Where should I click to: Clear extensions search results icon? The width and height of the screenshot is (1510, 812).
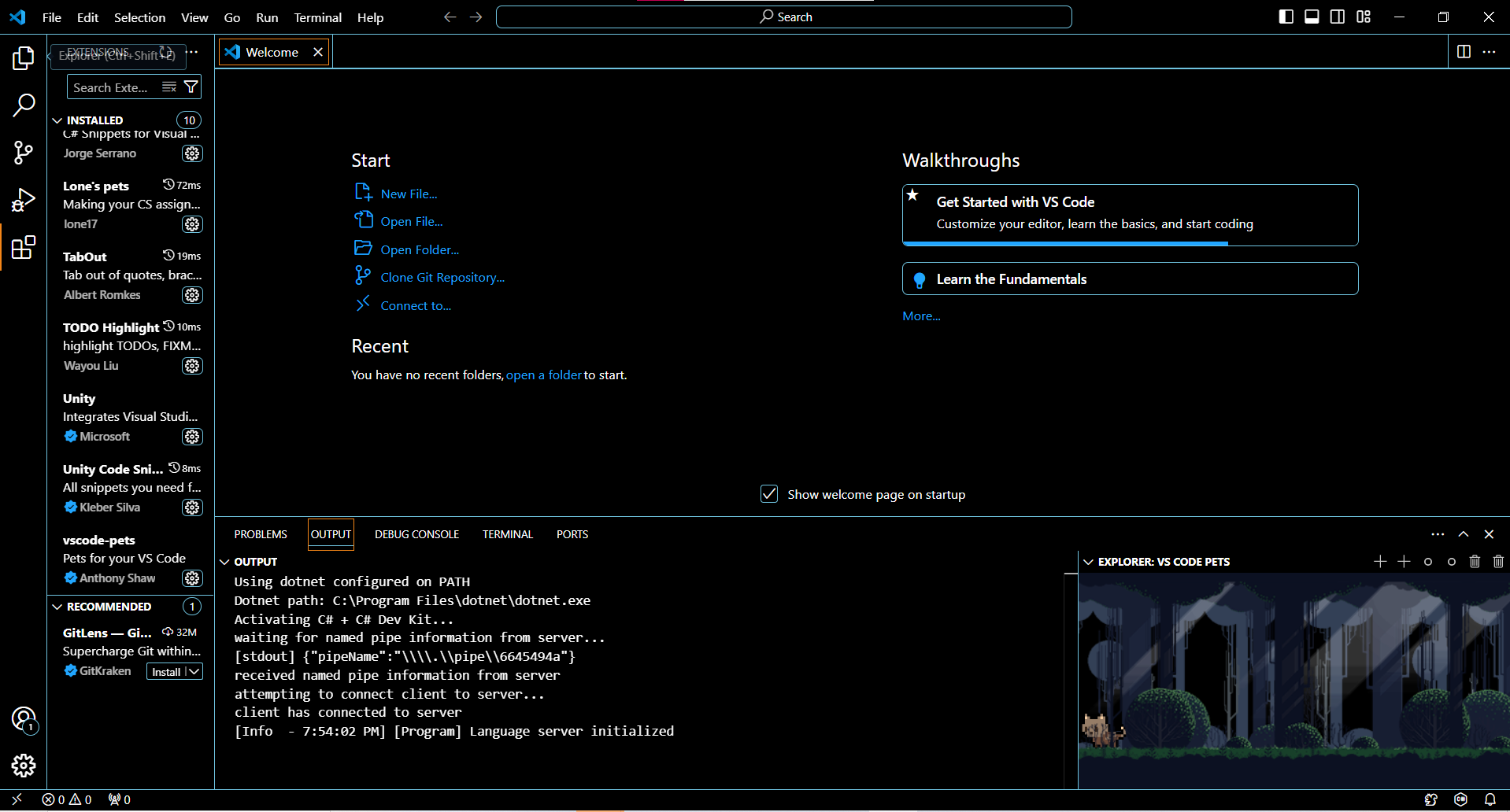169,87
